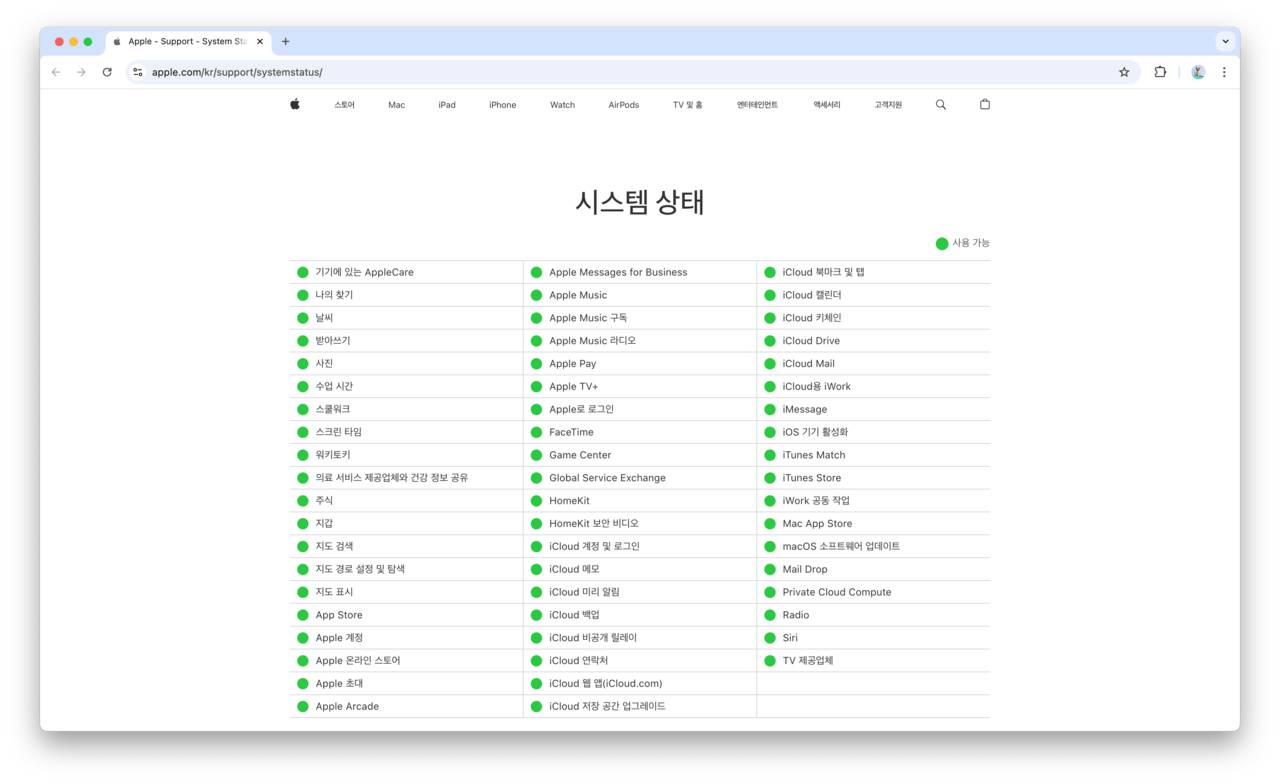Click the 시스템 상태 page heading
This screenshot has height=784, width=1280.
[x=640, y=202]
